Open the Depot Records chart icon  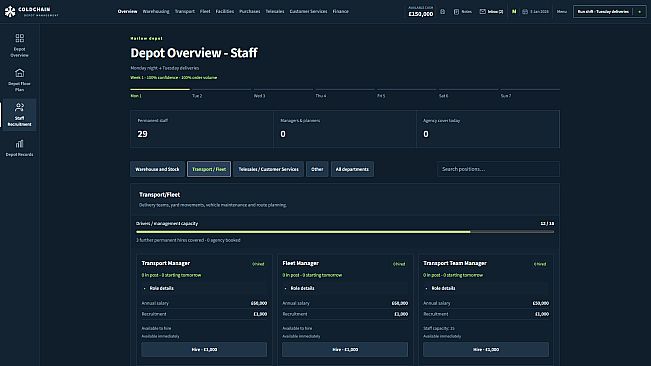tap(20, 144)
